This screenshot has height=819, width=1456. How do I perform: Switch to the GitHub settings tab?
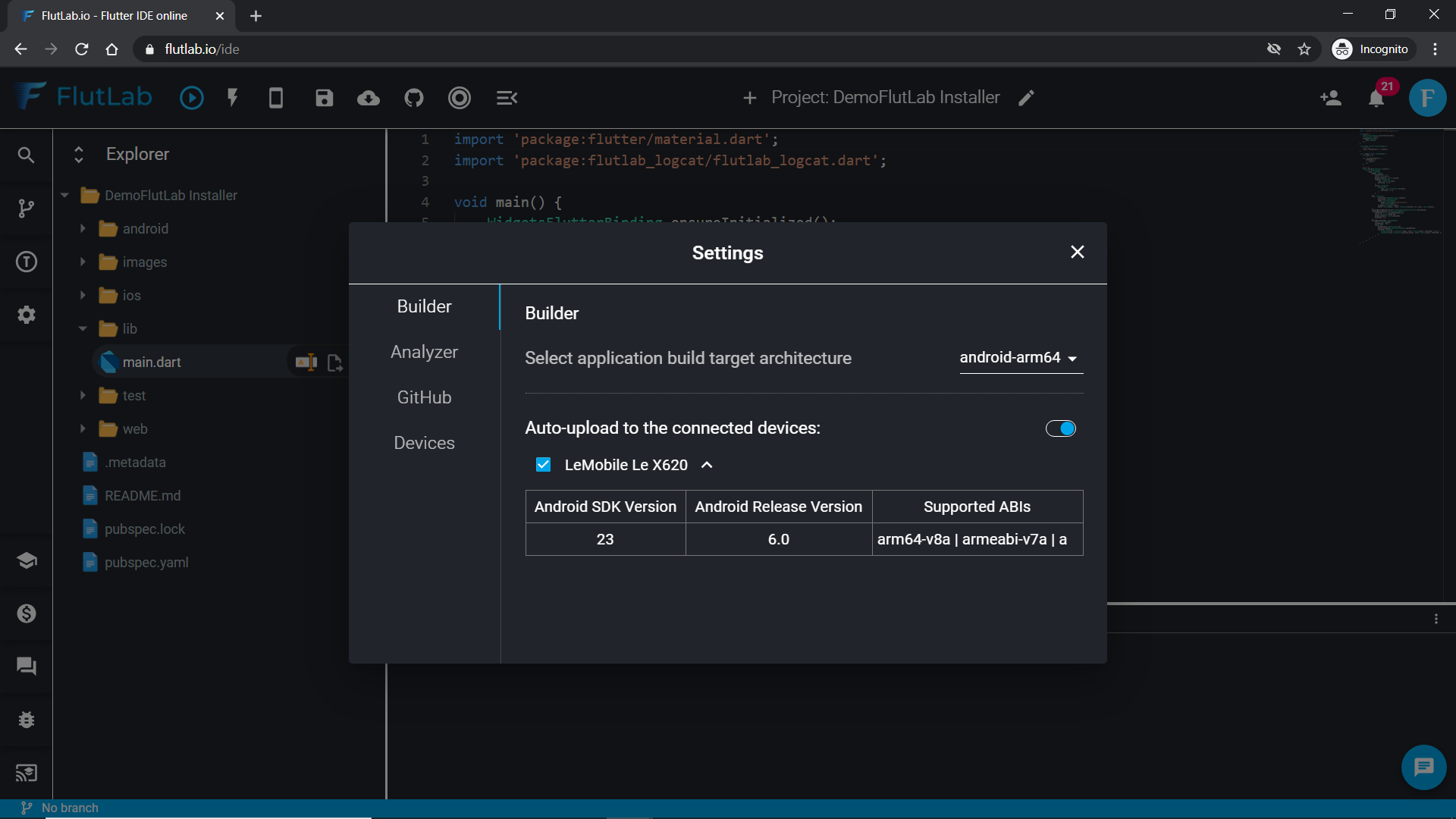point(424,397)
